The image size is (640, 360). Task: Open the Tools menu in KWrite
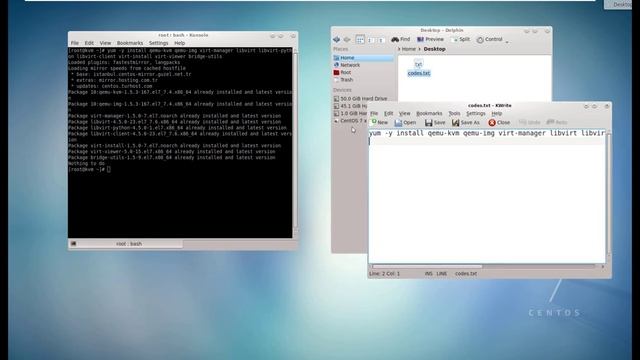(x=454, y=113)
